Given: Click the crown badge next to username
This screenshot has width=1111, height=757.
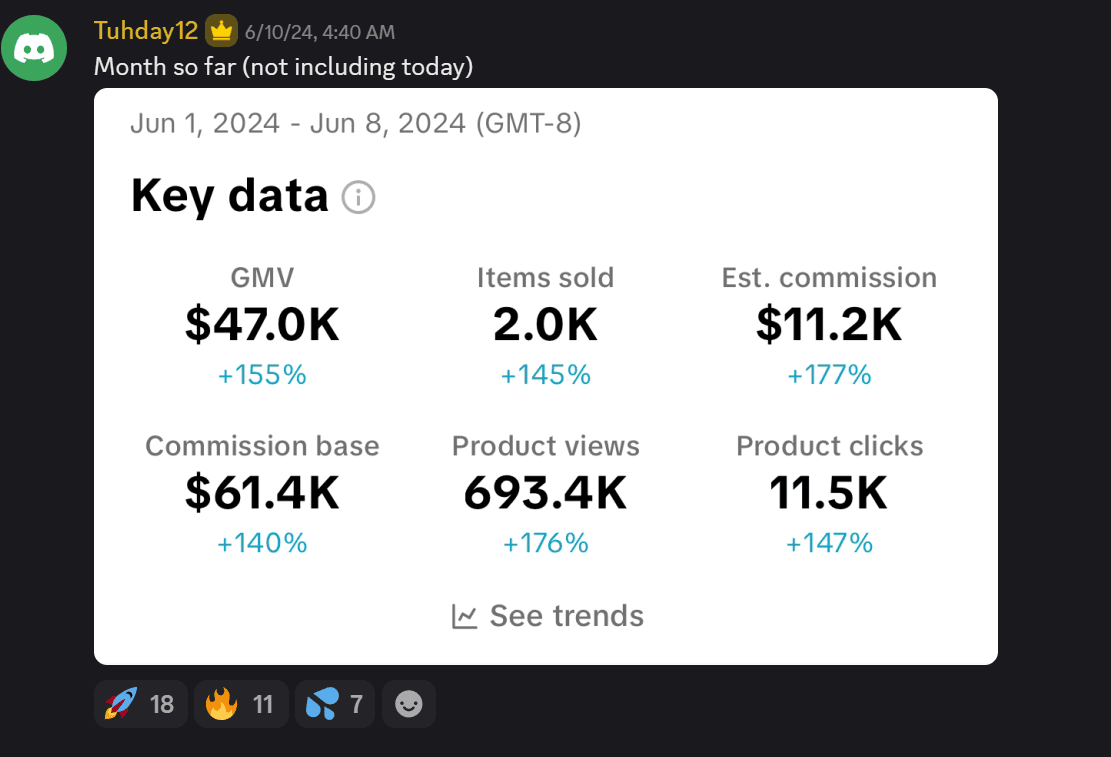Looking at the screenshot, I should point(221,32).
